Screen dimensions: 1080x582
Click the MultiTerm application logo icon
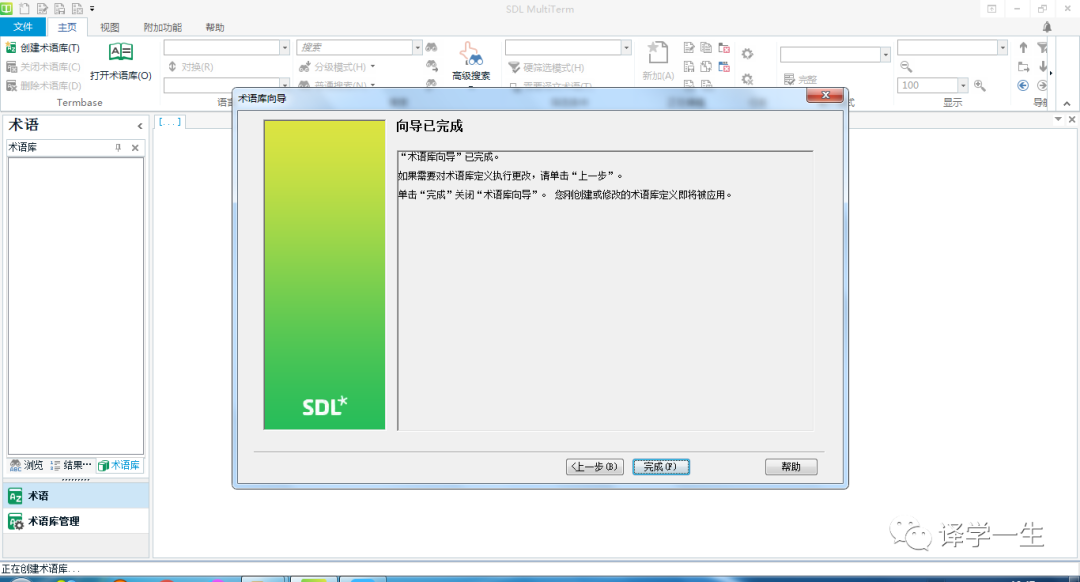6,8
